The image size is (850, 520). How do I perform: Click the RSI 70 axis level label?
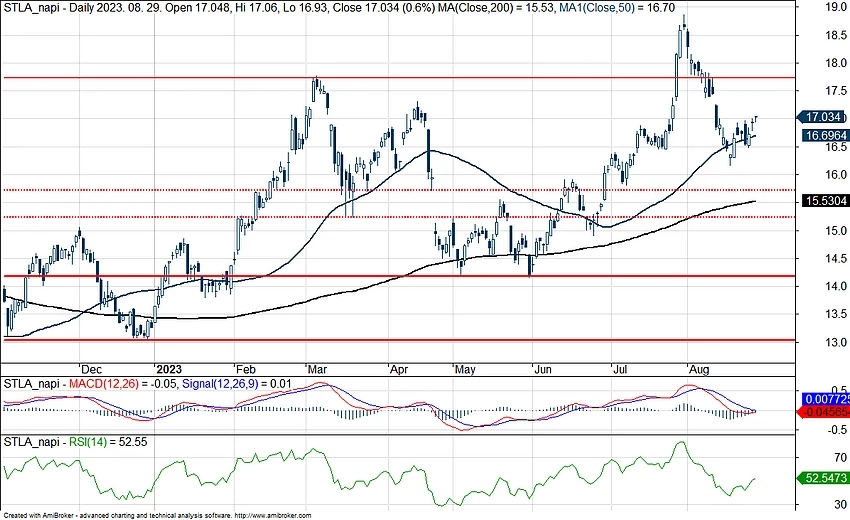(x=841, y=458)
